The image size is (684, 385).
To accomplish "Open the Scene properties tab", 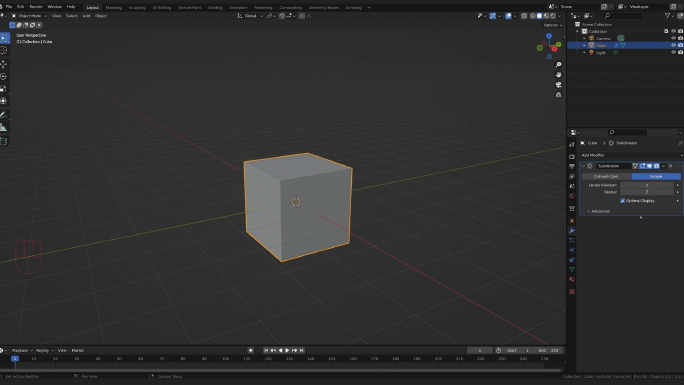I will [x=572, y=186].
